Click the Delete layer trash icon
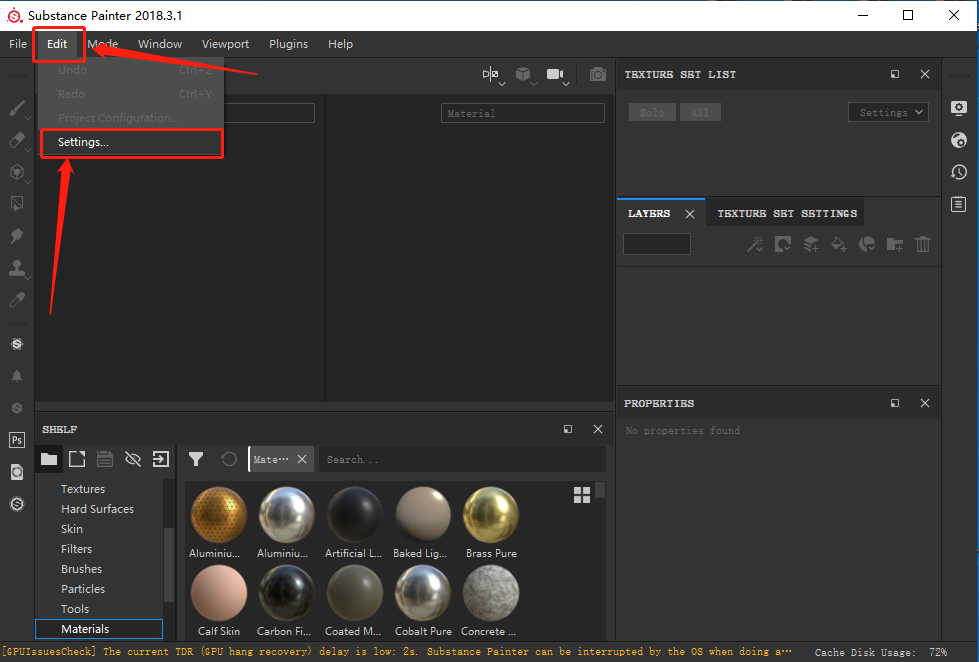This screenshot has width=979, height=662. click(x=923, y=244)
